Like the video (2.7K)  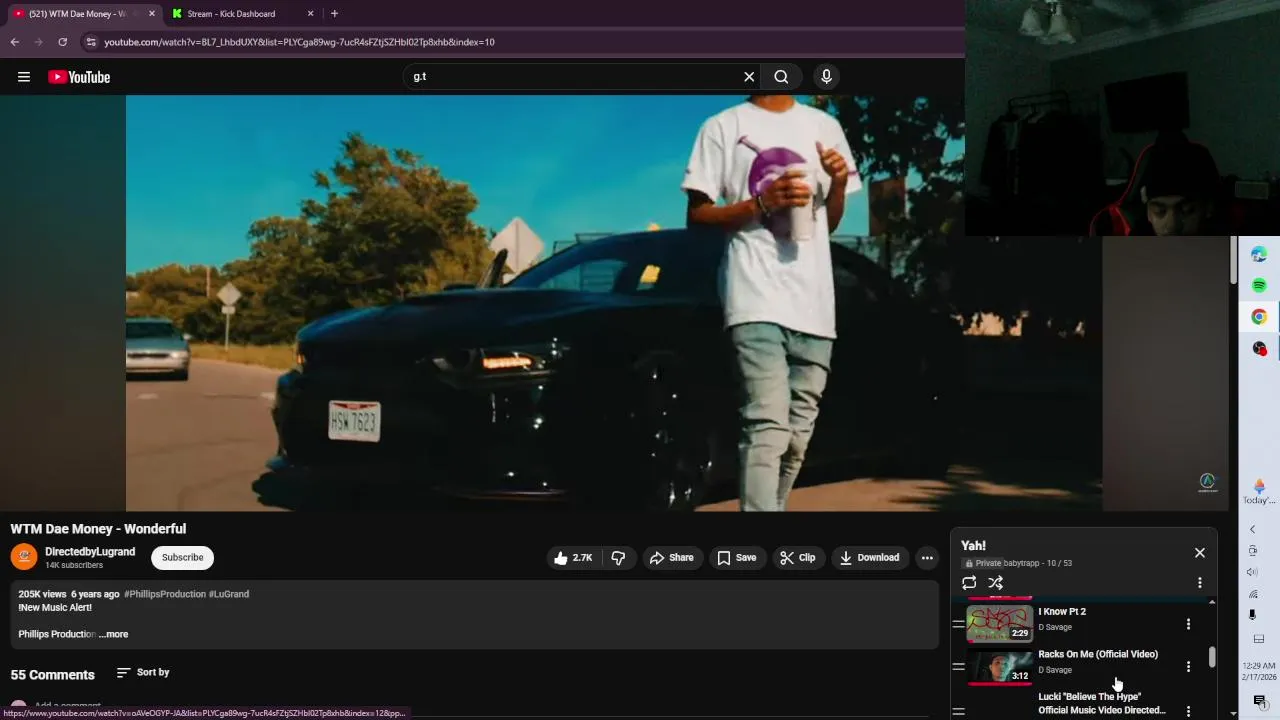(x=573, y=558)
